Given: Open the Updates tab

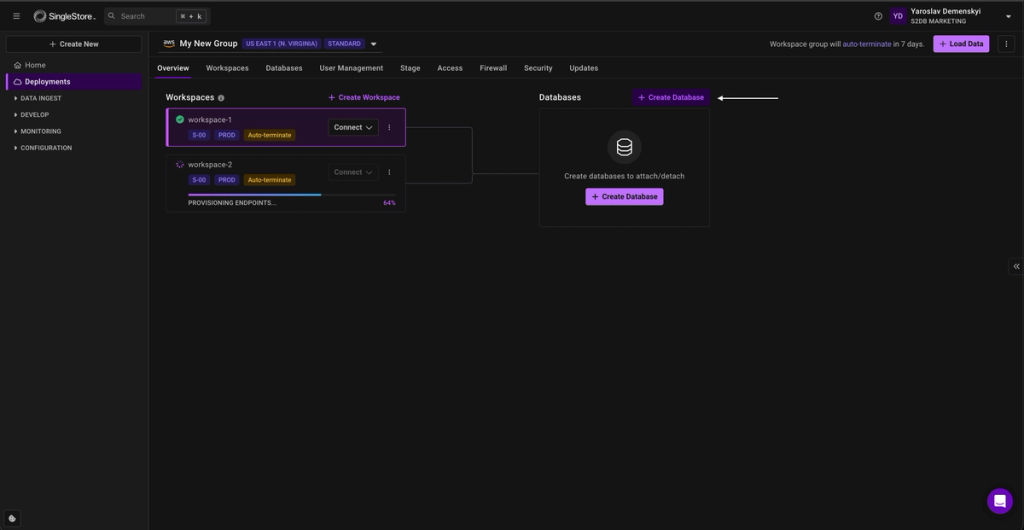Looking at the screenshot, I should pos(584,68).
